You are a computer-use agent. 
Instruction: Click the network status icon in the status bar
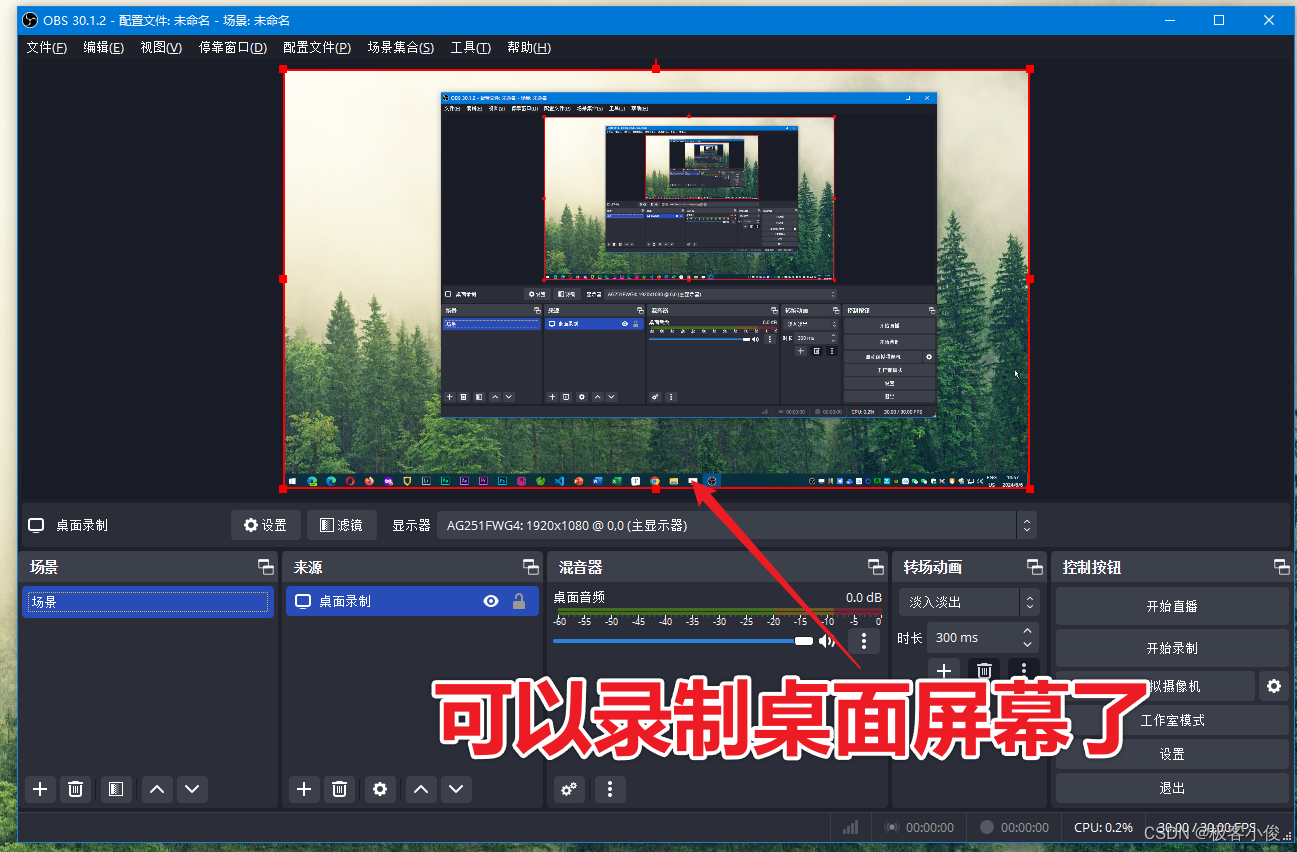pyautogui.click(x=851, y=828)
